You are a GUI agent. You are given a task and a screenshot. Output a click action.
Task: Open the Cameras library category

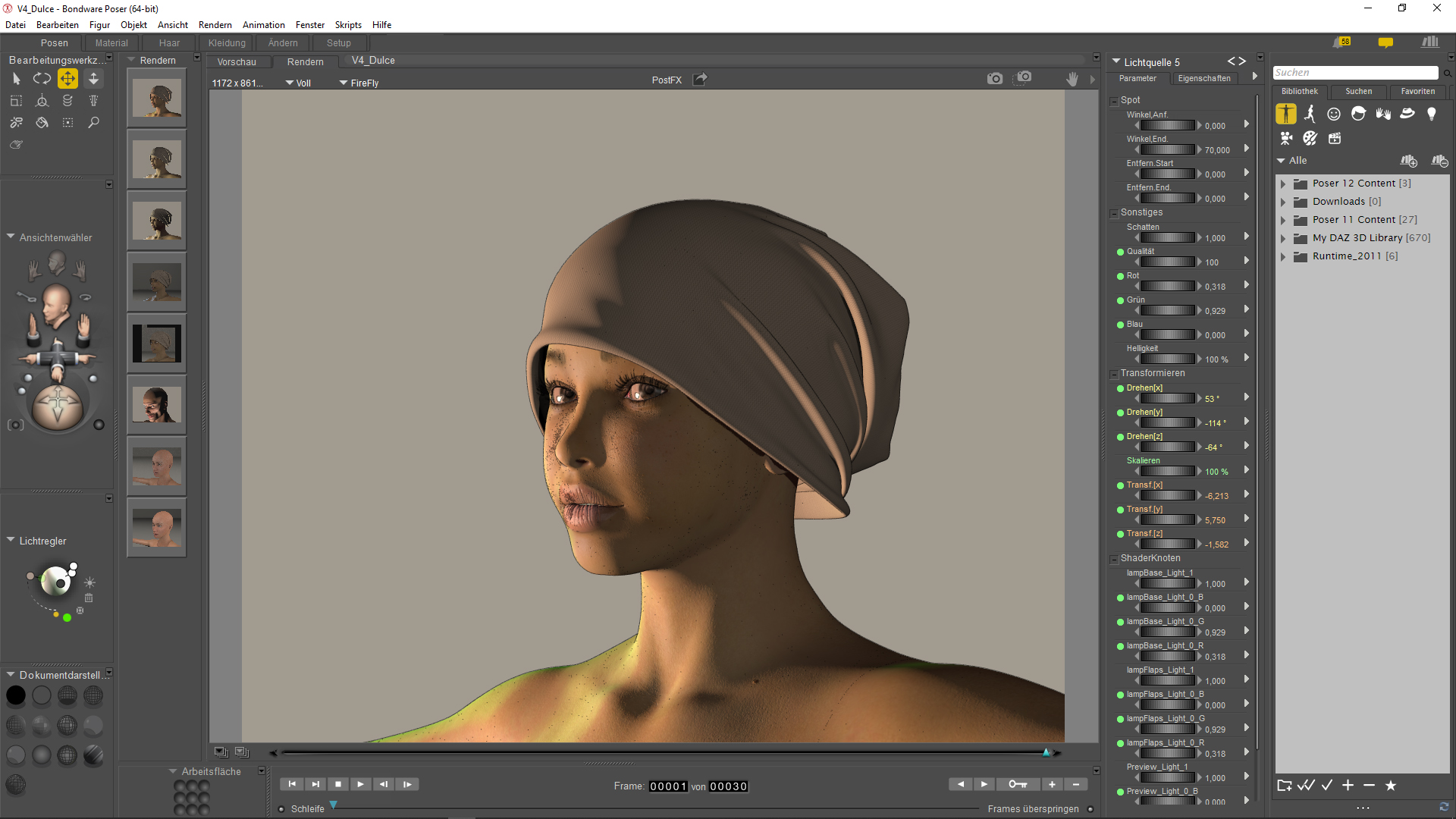click(1286, 138)
